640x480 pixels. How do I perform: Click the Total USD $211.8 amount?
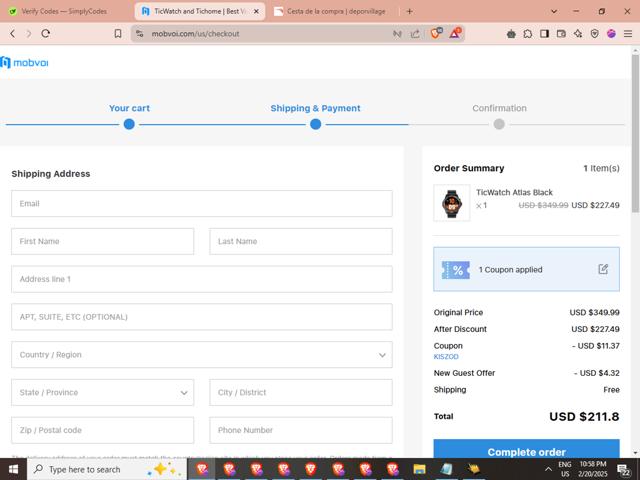tap(584, 417)
